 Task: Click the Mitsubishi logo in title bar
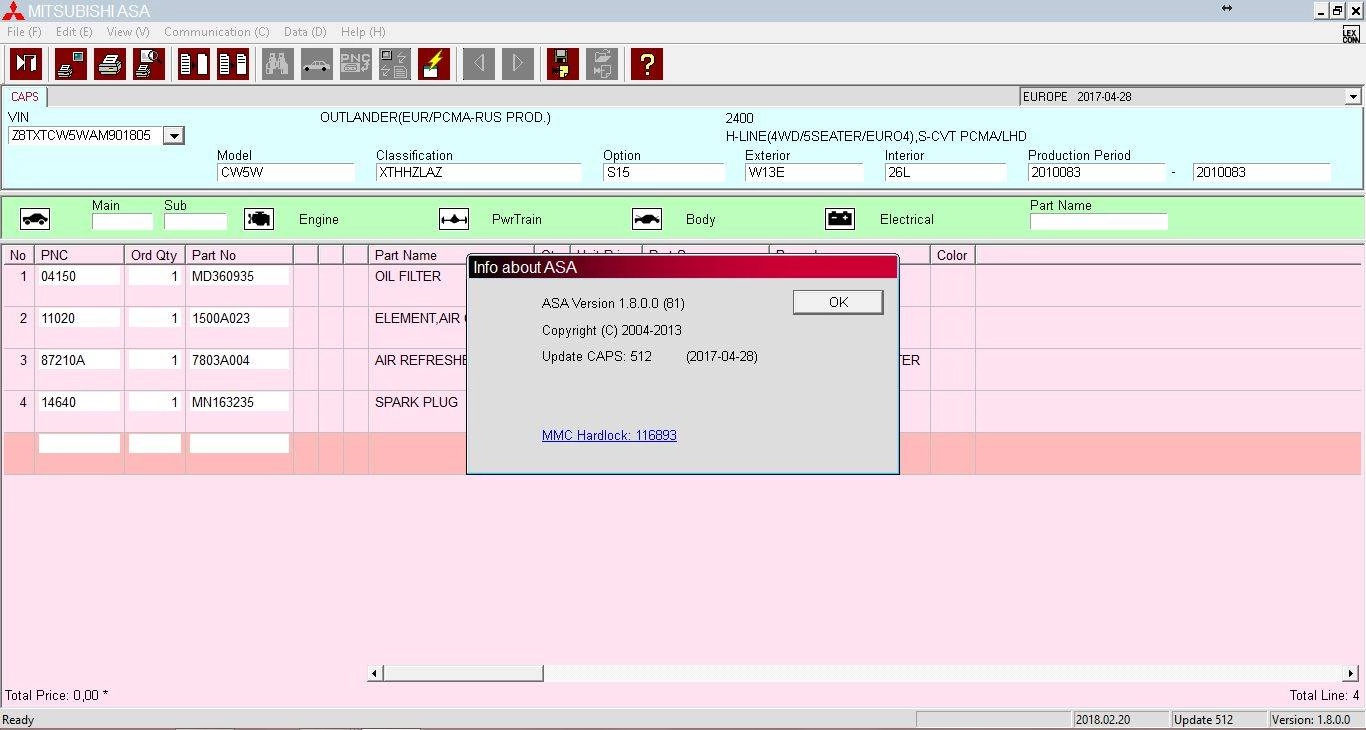13,11
